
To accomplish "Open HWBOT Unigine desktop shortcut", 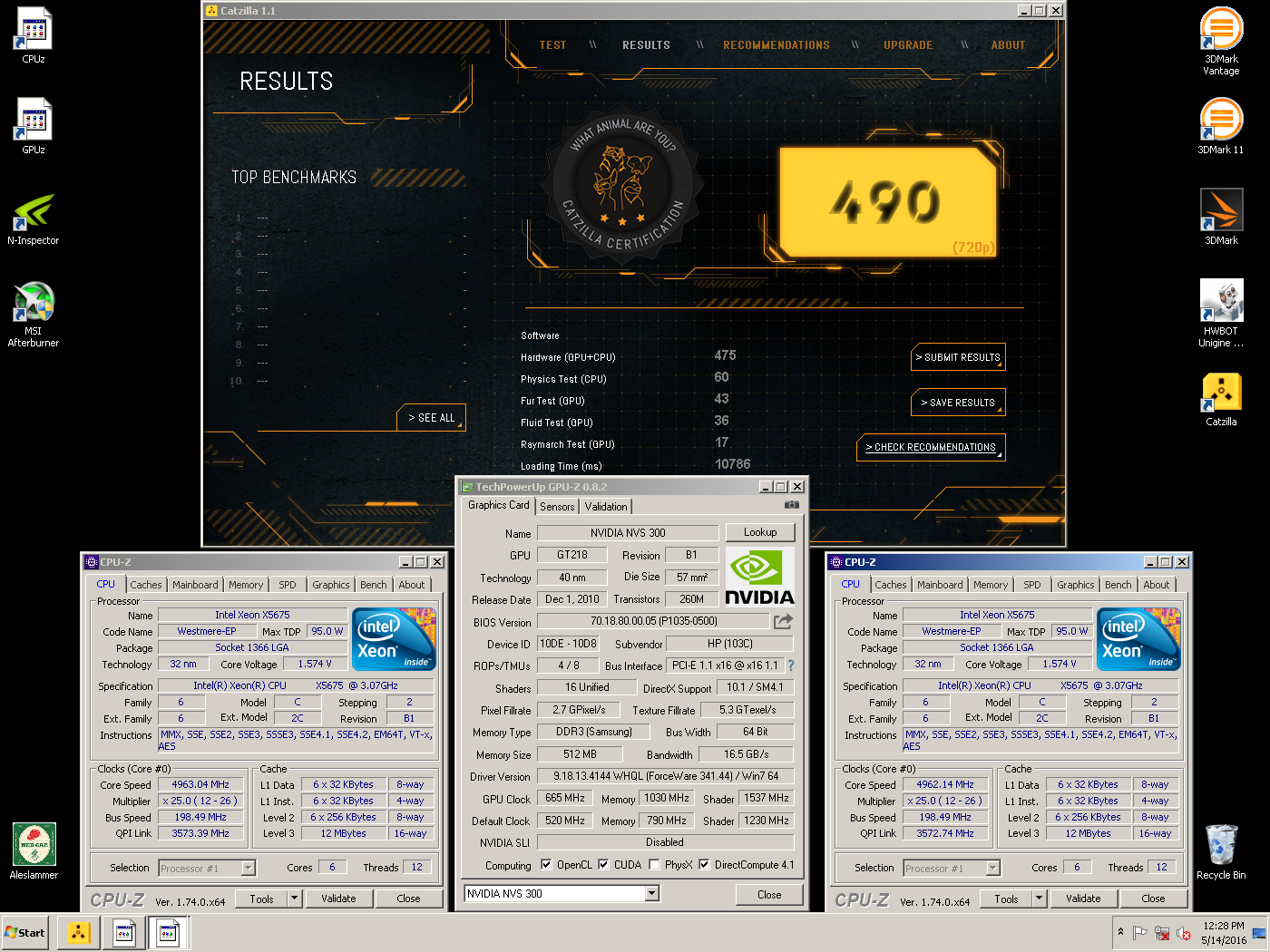I will tap(1221, 314).
